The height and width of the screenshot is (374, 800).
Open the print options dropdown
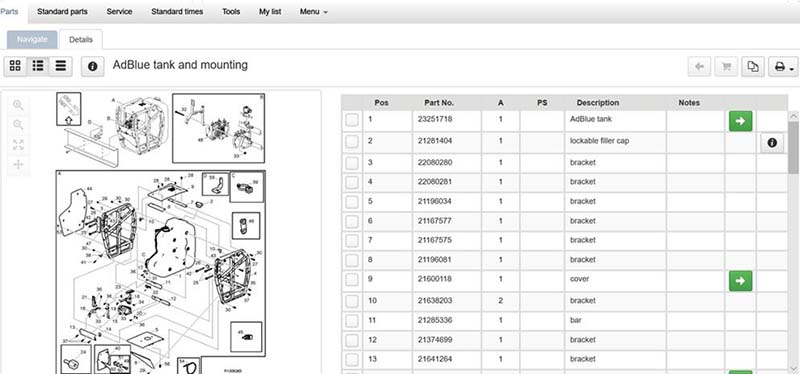(x=783, y=66)
